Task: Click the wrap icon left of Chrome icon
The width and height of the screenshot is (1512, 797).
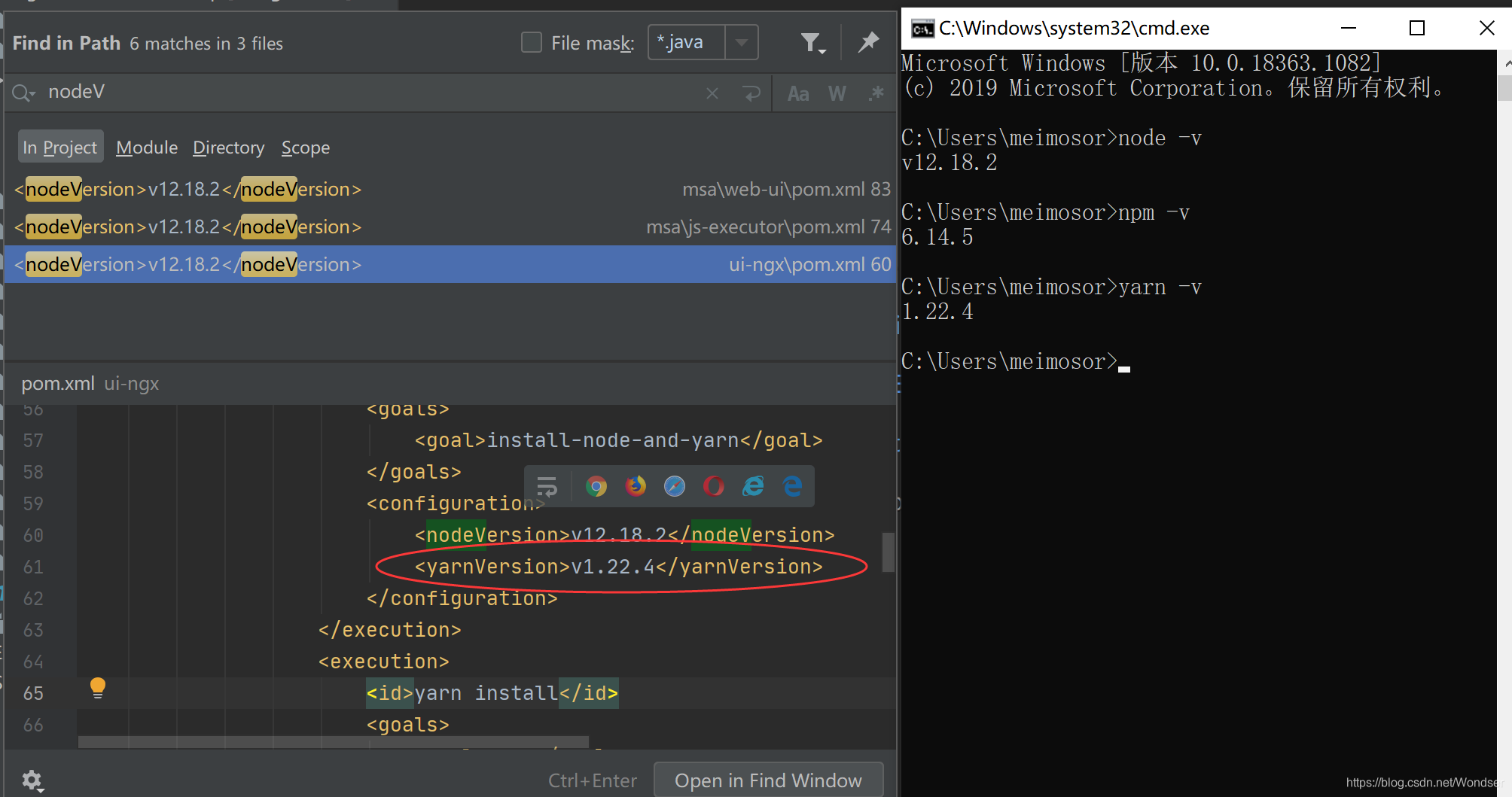Action: point(547,487)
